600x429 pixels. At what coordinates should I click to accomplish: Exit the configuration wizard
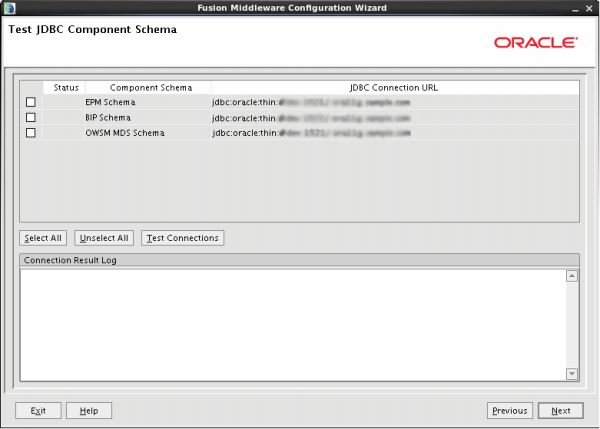point(38,410)
